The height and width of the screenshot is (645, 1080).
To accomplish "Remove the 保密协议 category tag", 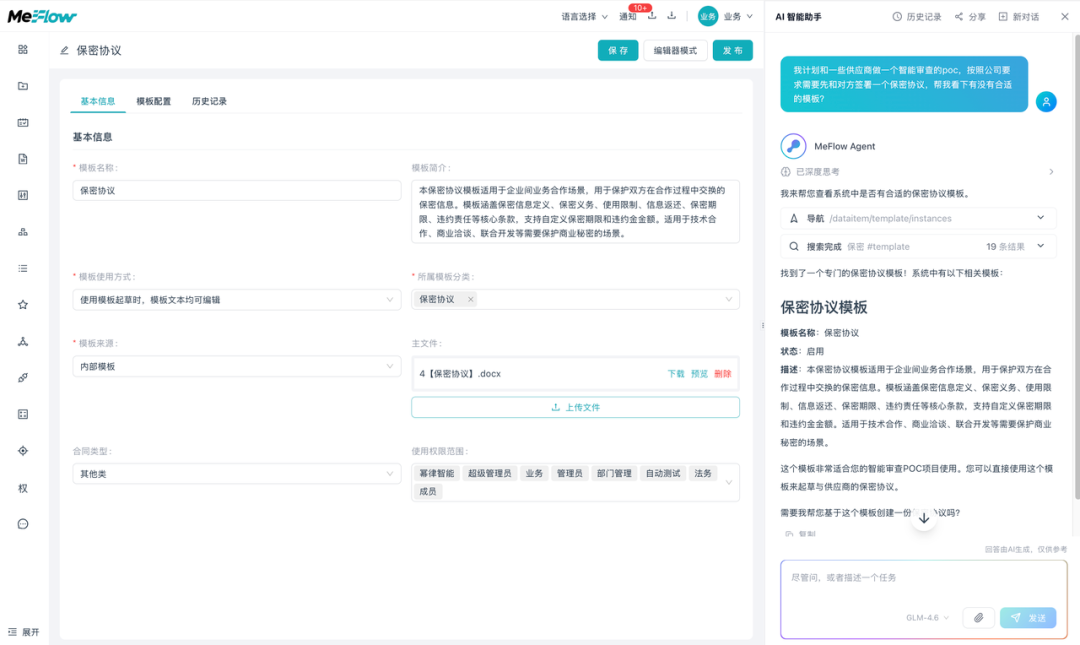I will tap(470, 299).
